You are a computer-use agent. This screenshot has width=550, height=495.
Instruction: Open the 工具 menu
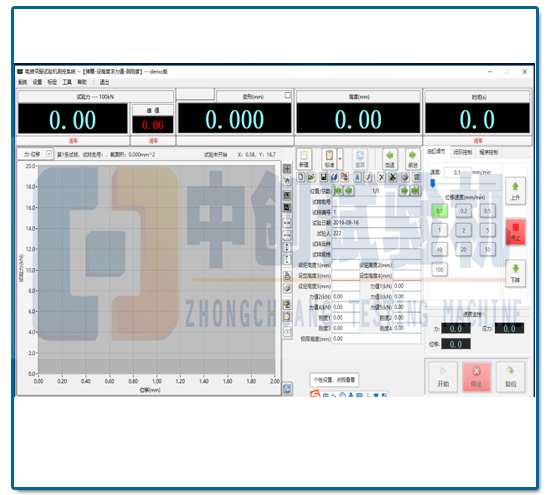pyautogui.click(x=67, y=82)
